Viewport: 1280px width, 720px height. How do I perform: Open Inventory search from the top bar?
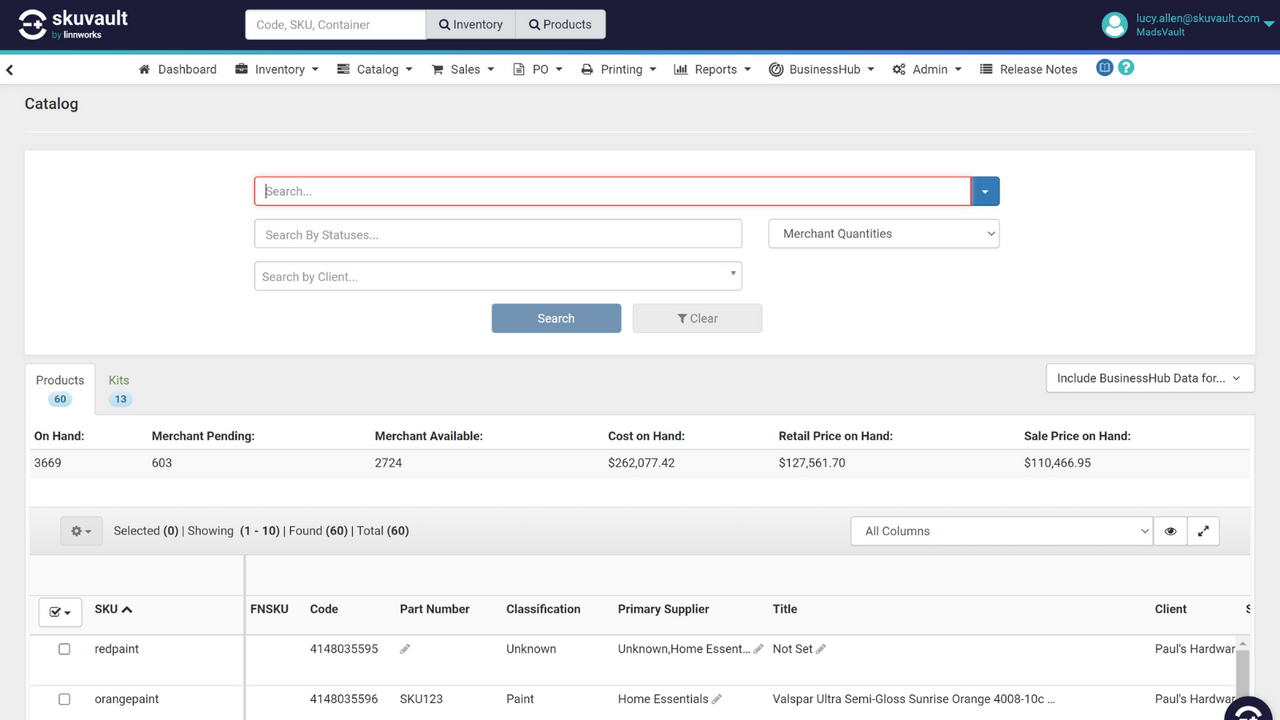tap(470, 24)
